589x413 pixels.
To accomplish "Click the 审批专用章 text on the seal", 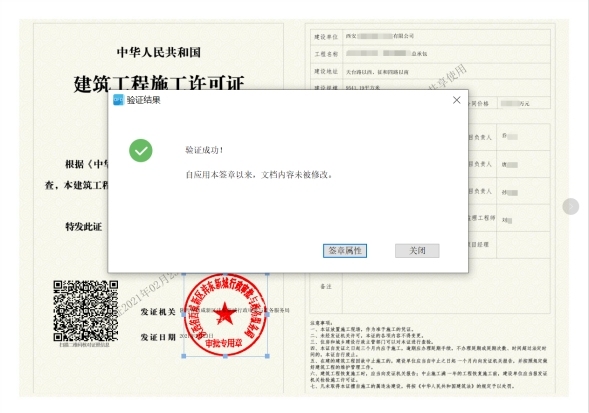I will coord(224,343).
